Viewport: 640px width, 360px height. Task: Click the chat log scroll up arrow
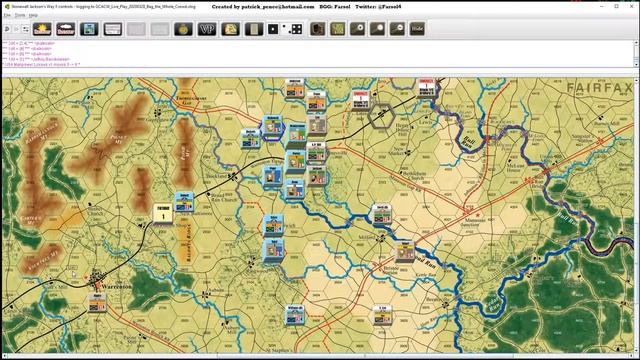[x=636, y=43]
